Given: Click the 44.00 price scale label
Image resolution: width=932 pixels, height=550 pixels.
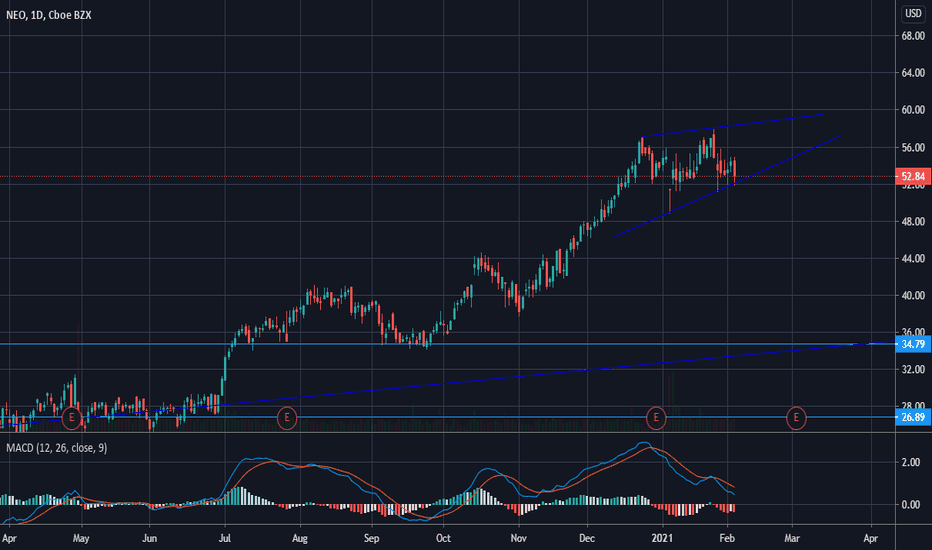Looking at the screenshot, I should [913, 259].
